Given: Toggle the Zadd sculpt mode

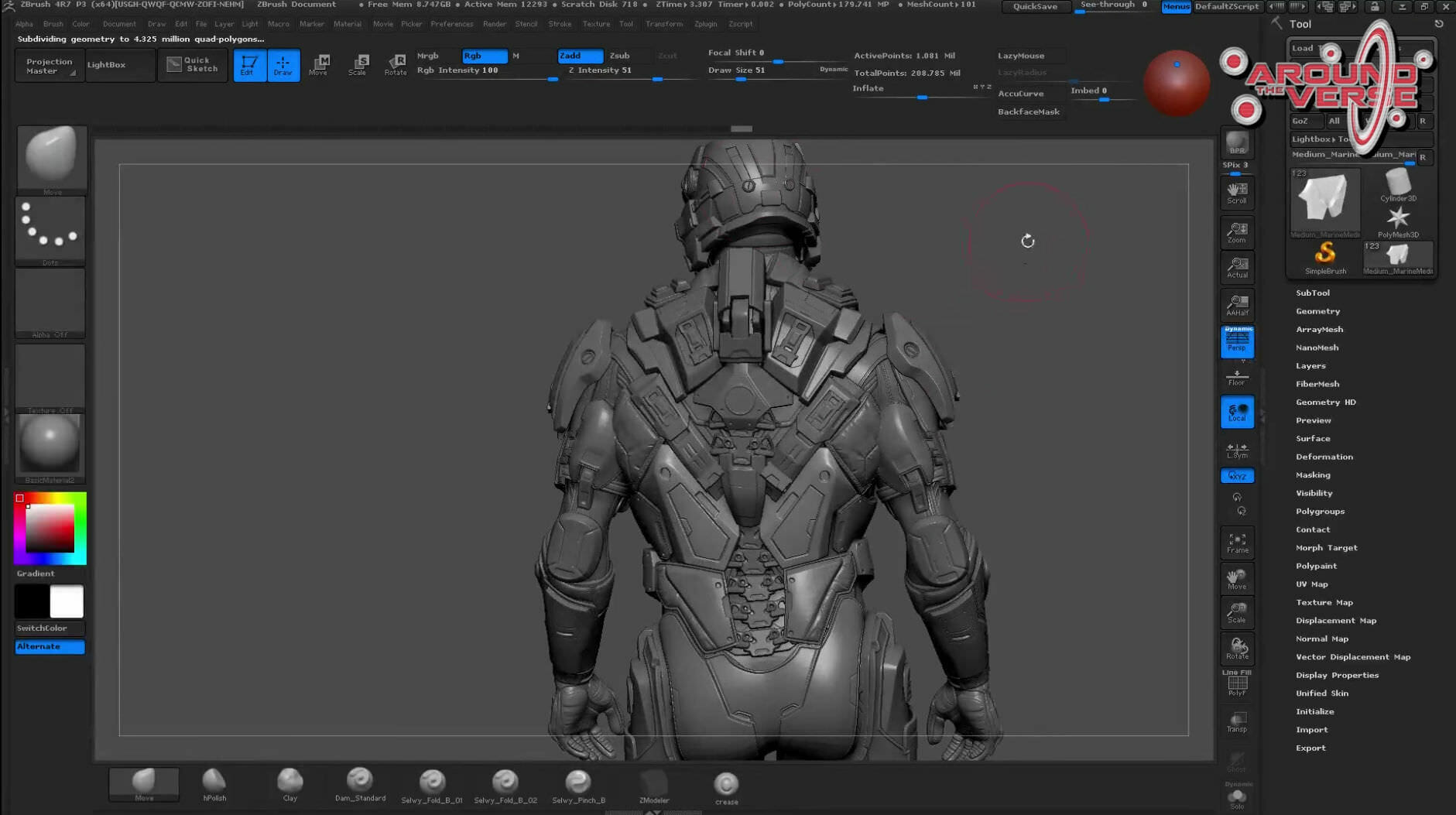Looking at the screenshot, I should pyautogui.click(x=580, y=56).
